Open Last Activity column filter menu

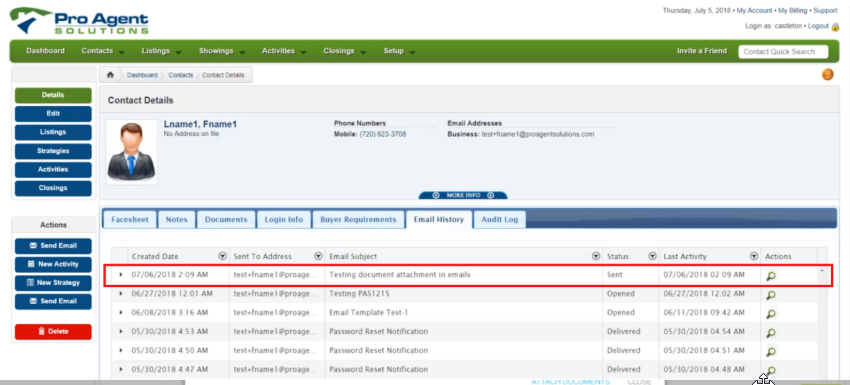tap(754, 256)
